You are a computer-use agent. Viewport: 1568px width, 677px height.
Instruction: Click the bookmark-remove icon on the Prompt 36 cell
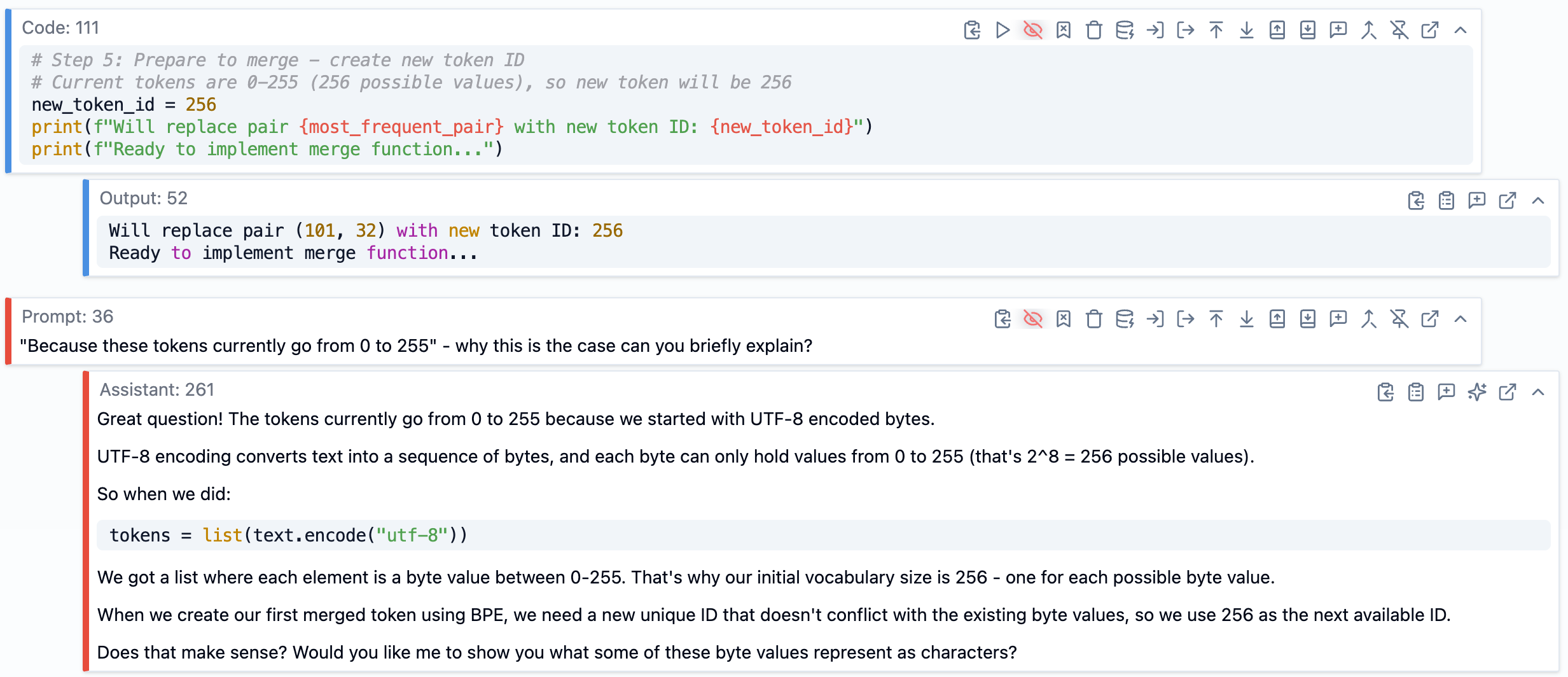coord(1064,319)
